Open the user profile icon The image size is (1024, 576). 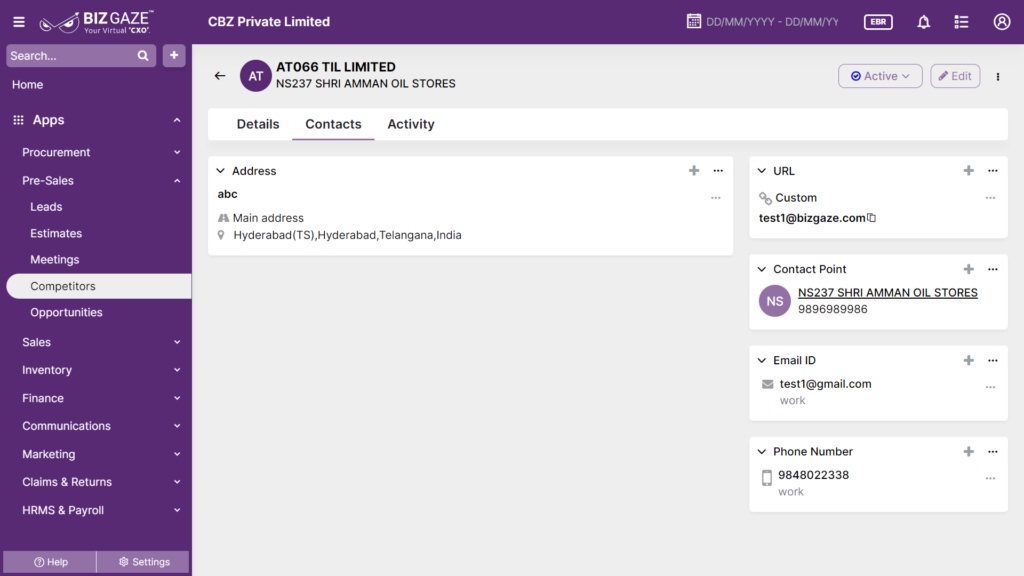tap(1002, 22)
